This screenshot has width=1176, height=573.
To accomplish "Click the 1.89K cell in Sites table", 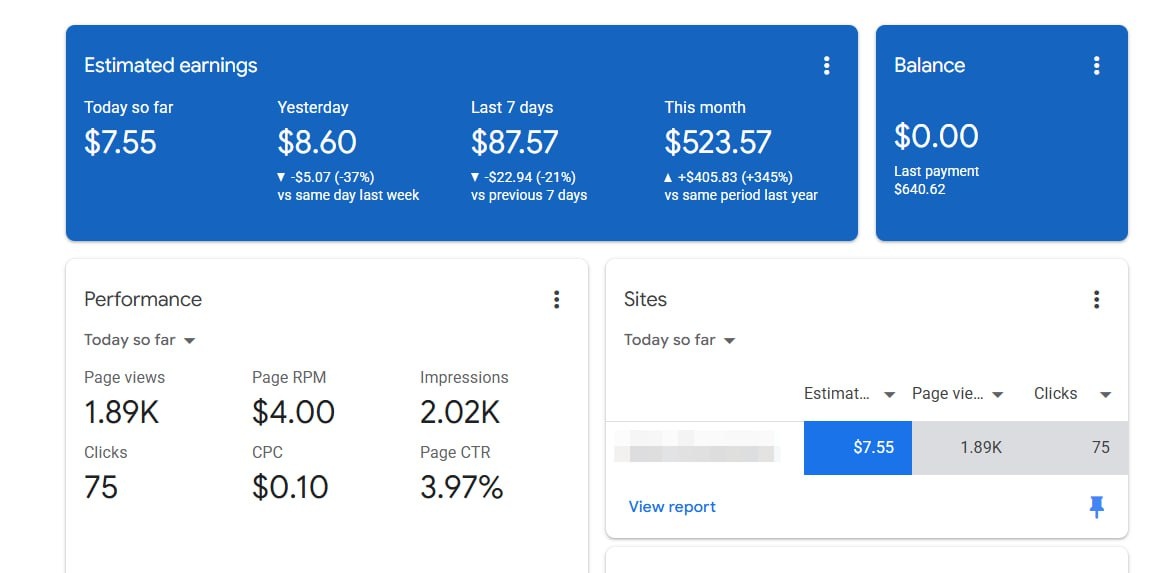I will [x=966, y=448].
